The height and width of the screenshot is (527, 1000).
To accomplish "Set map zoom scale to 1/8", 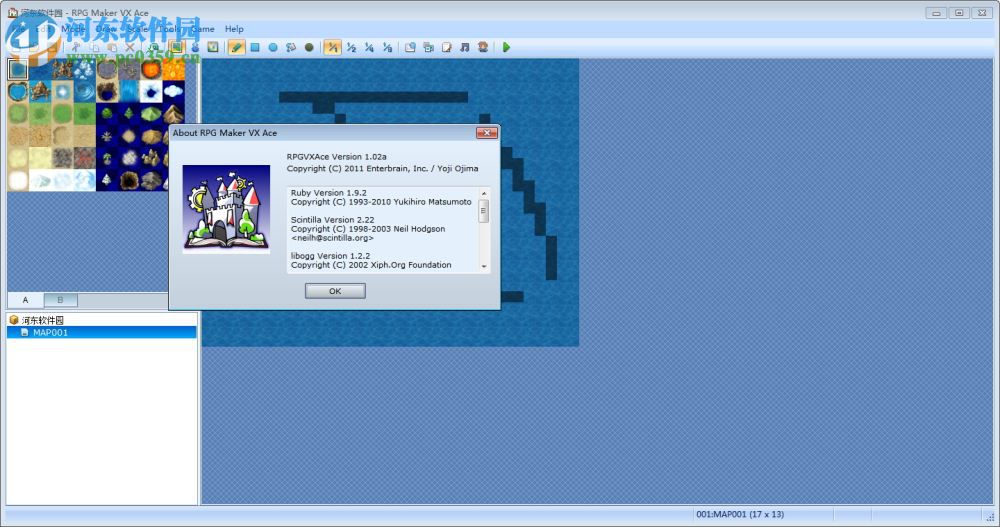I will tap(387, 47).
